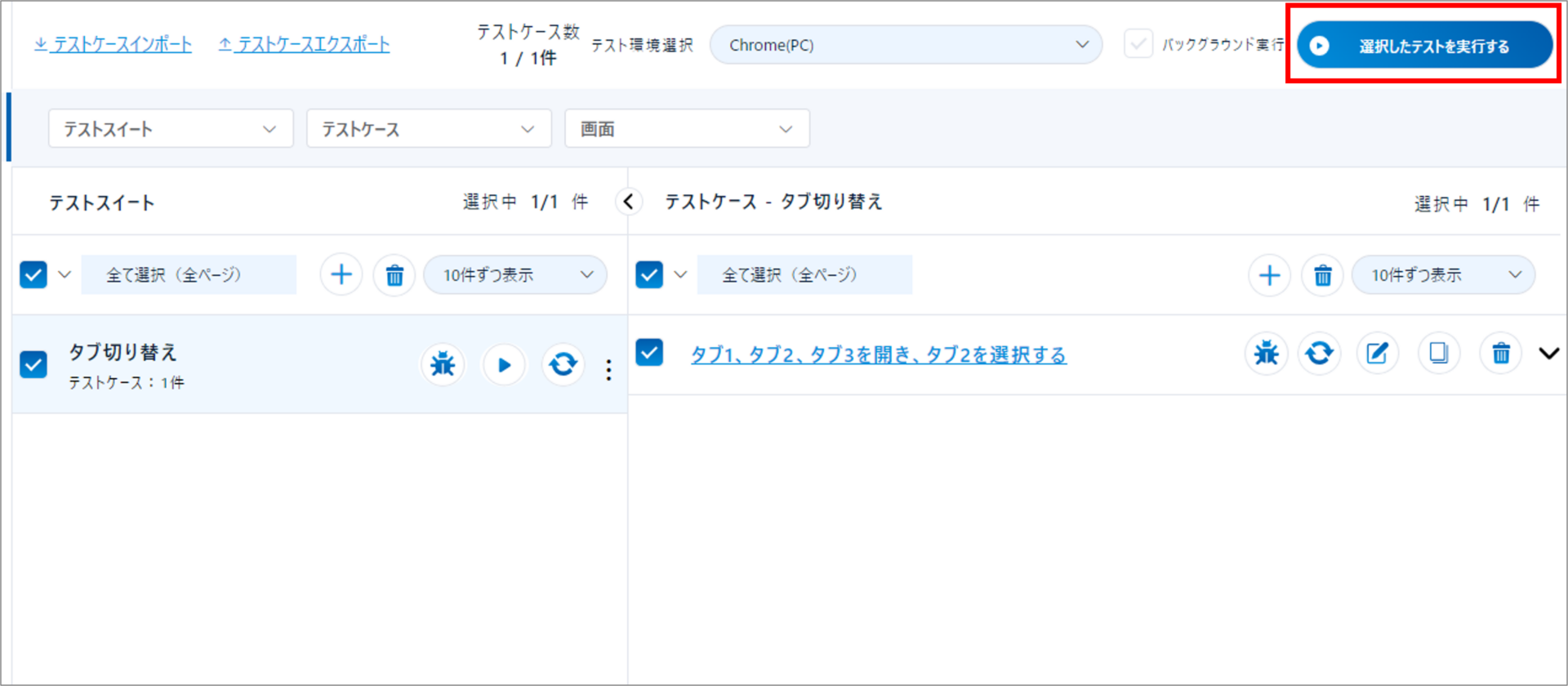Open the テスト環境選択 Chrome(PC) dropdown
The height and width of the screenshot is (686, 1568).
pos(906,45)
